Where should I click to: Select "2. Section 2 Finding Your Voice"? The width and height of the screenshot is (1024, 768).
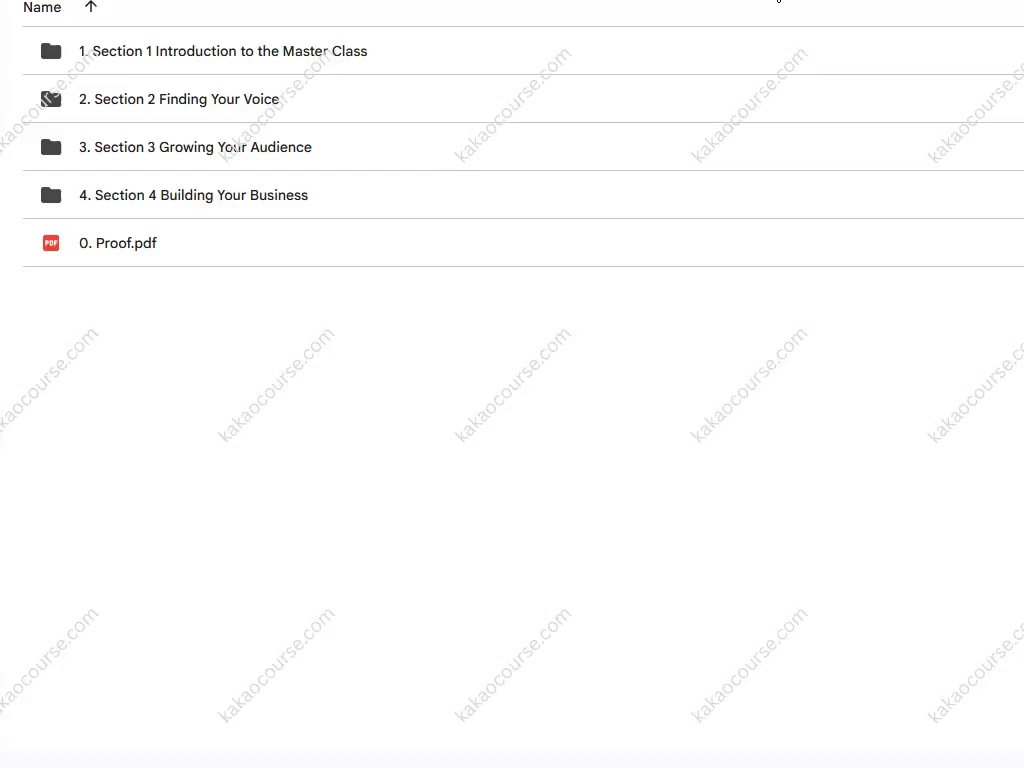tap(179, 99)
